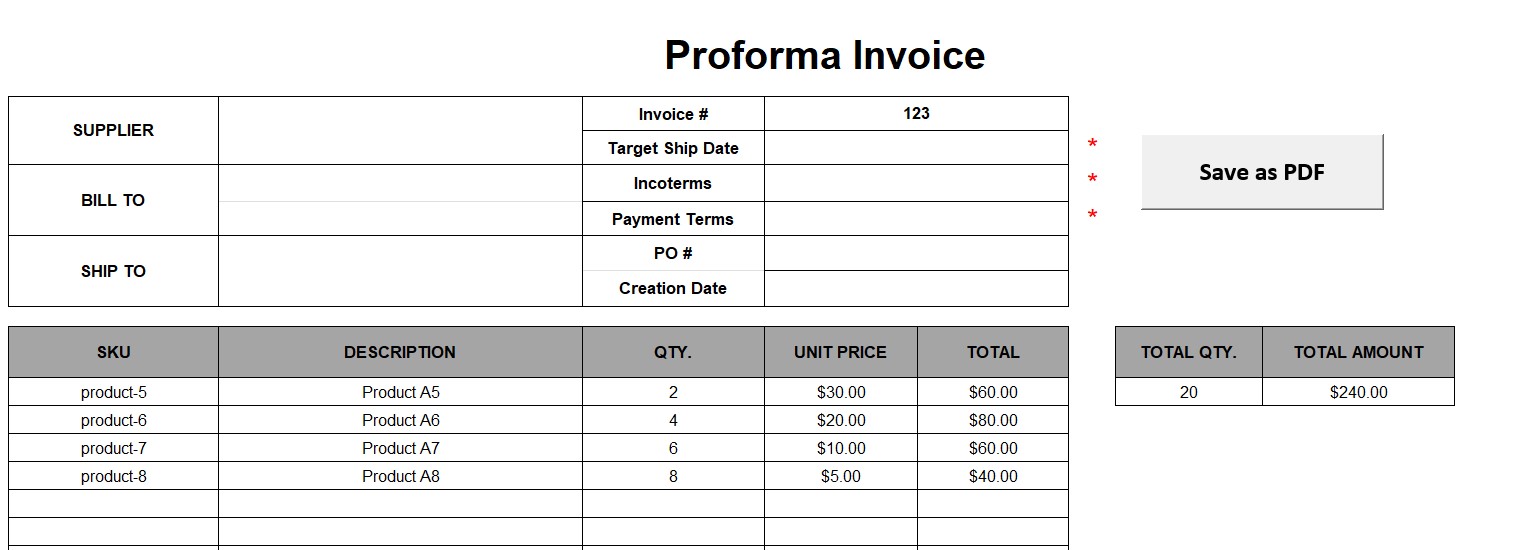The image size is (1525, 550).
Task: Click the Bill To address field
Action: pos(400,200)
